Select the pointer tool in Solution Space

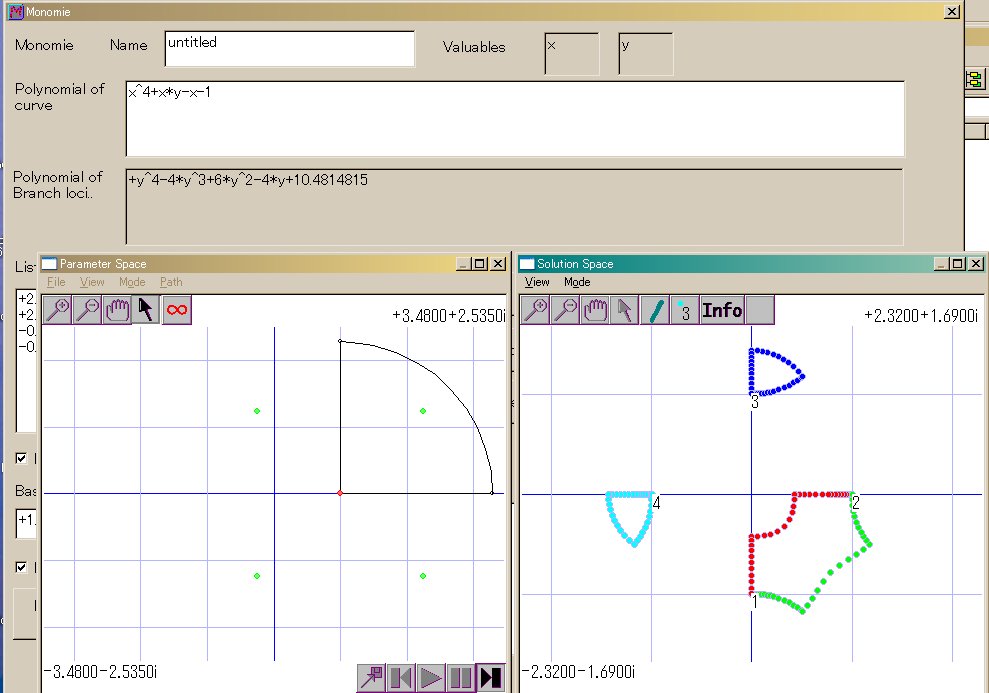[x=624, y=310]
